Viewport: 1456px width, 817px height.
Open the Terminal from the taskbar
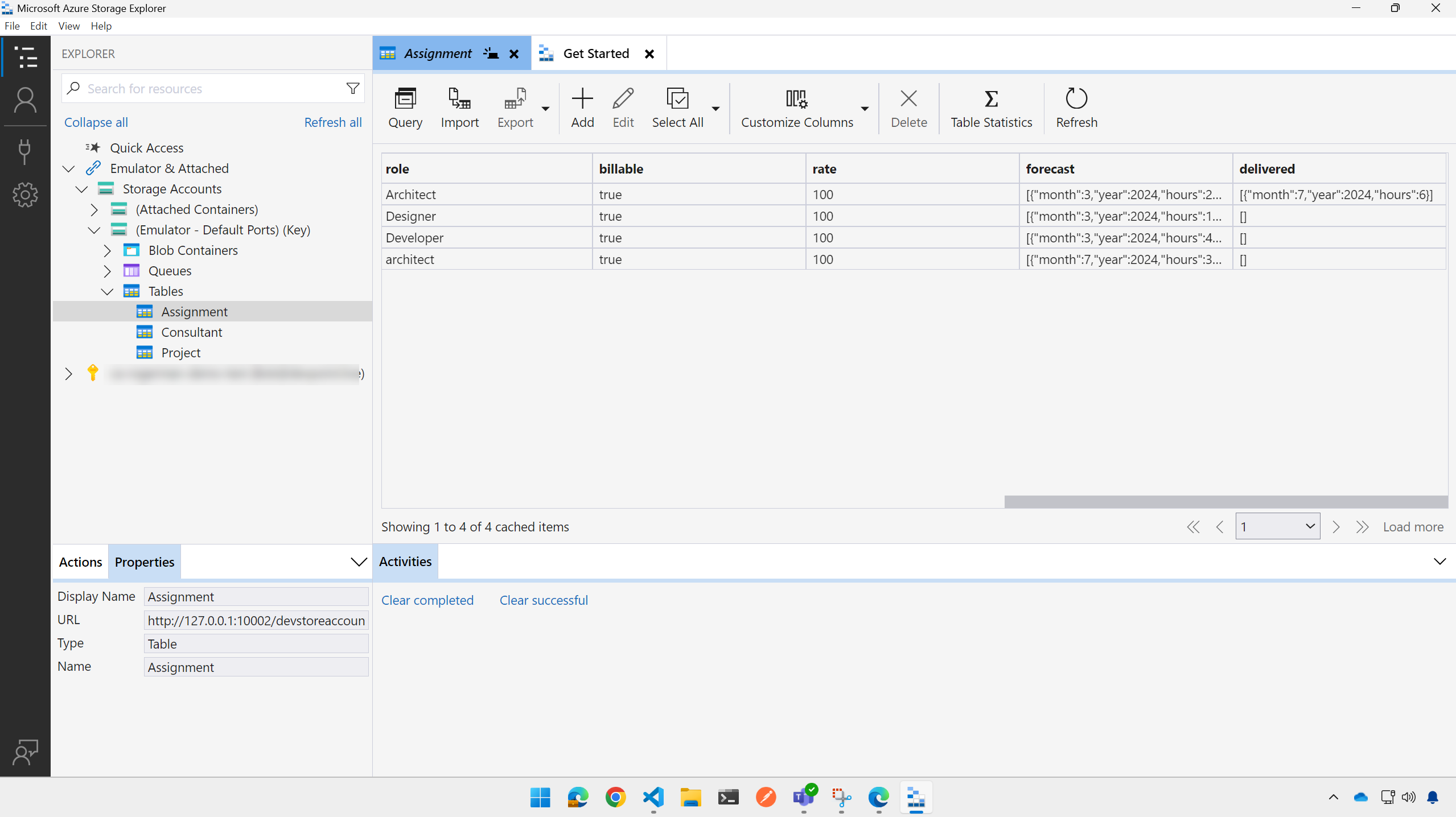[x=728, y=797]
